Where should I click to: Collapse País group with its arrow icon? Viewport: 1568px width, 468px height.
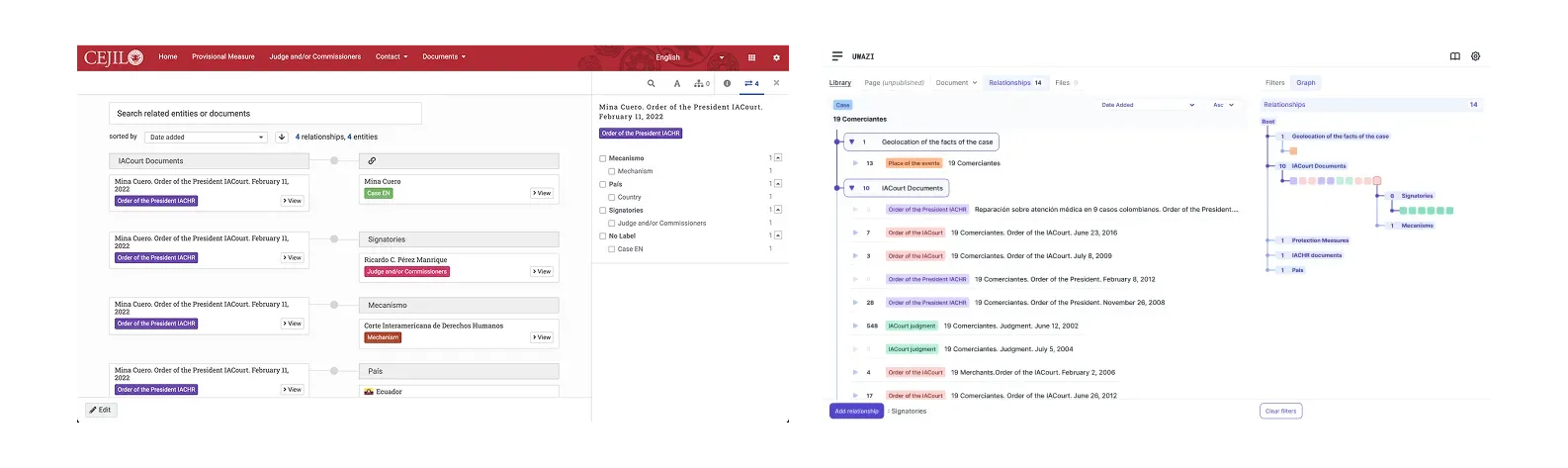(x=778, y=183)
